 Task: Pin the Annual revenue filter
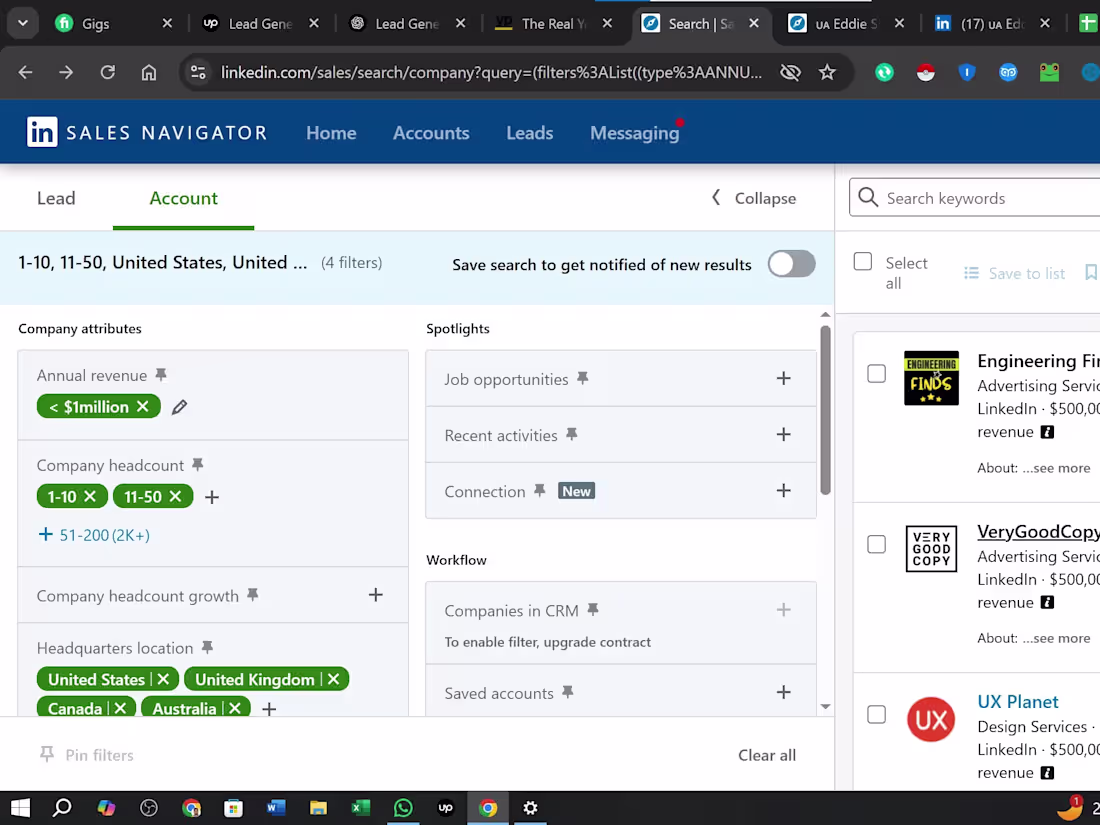click(x=161, y=375)
